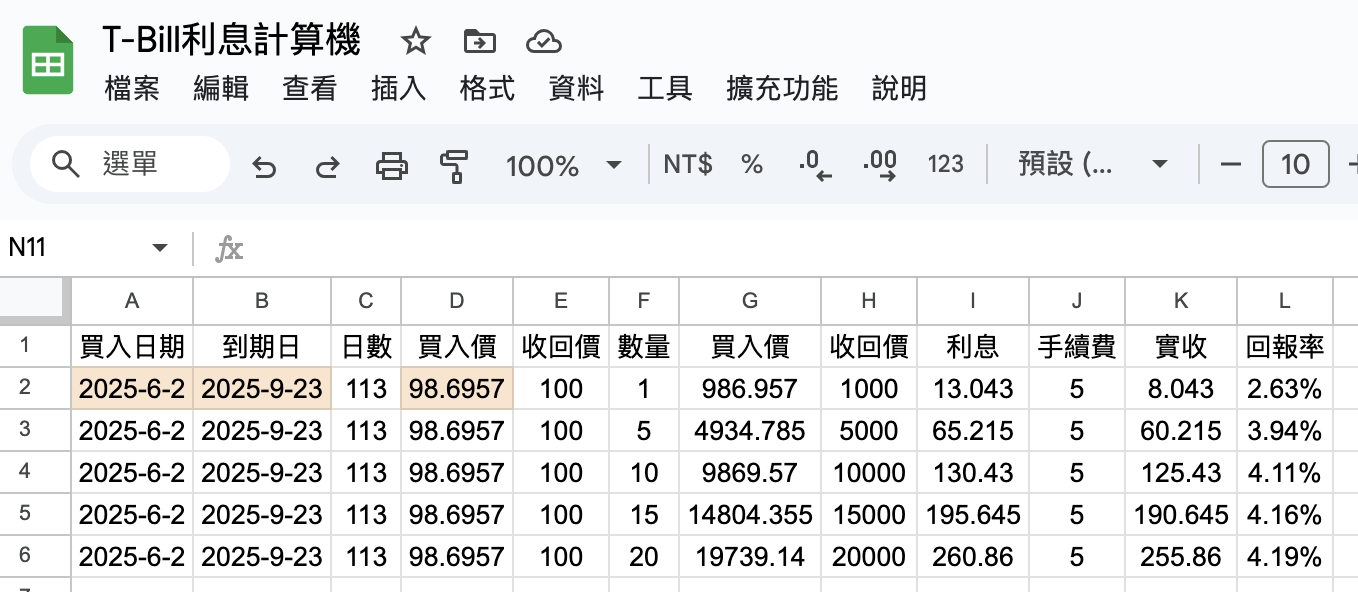Image resolution: width=1358 pixels, height=592 pixels.
Task: Select 收回價 cell showing 10000
Action: 869,472
